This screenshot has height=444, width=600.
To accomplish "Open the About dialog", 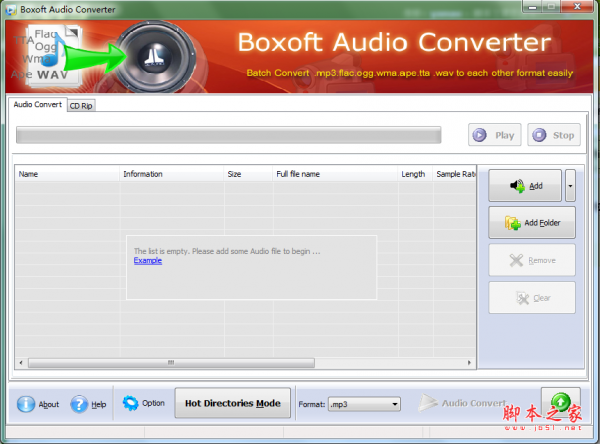I will coord(38,404).
